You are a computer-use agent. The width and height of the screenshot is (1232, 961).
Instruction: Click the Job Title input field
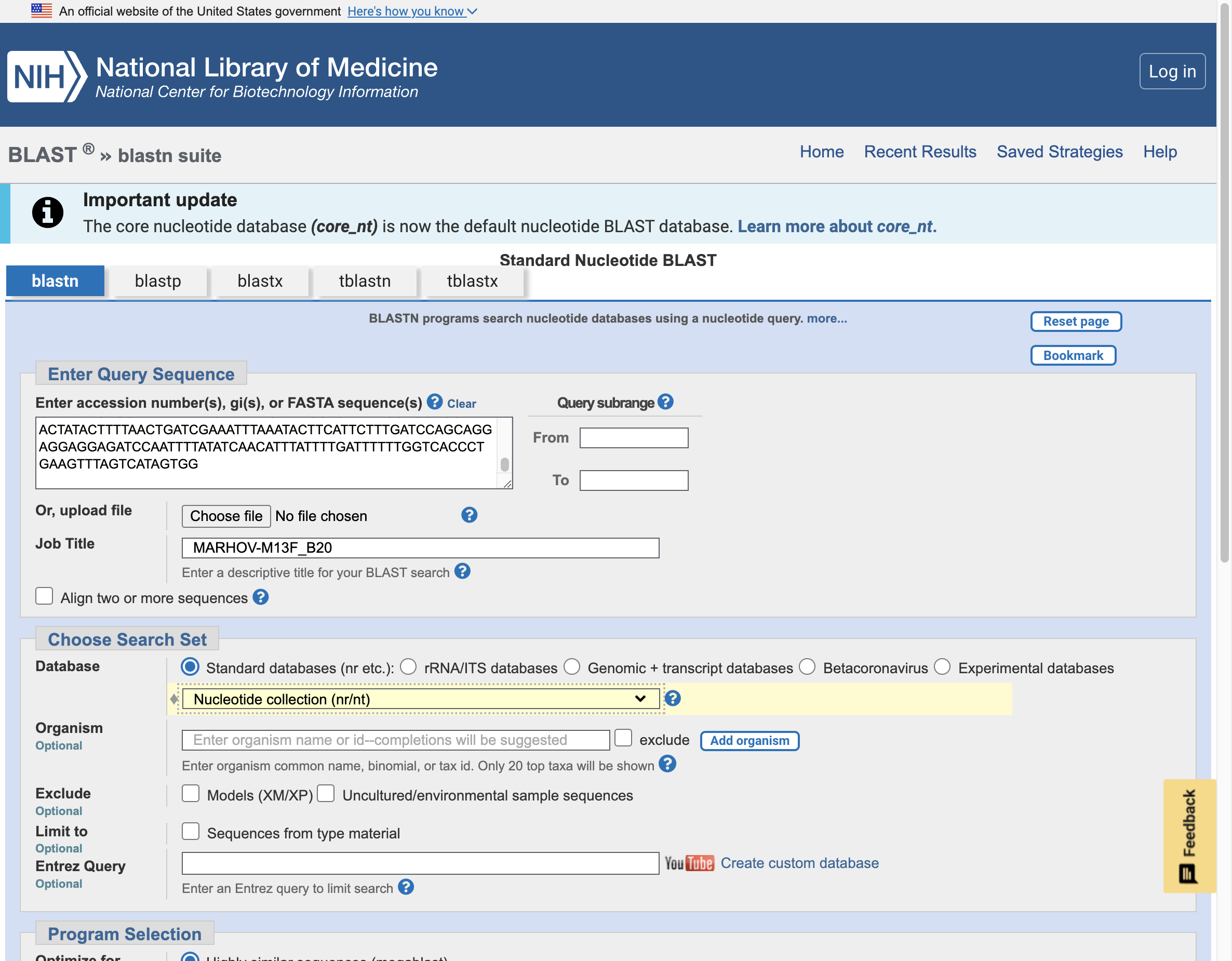420,548
